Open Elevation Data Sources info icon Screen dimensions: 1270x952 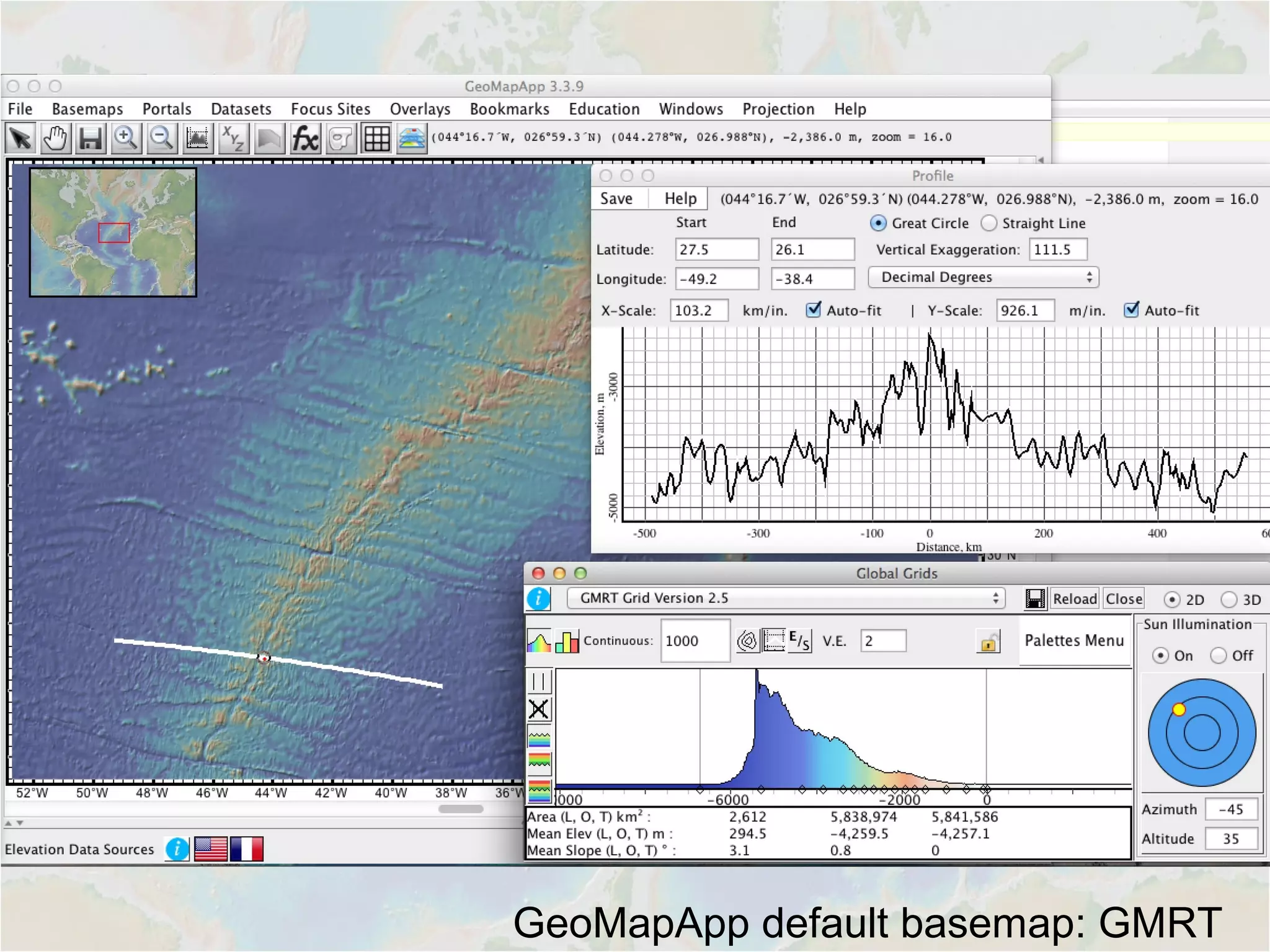(x=177, y=849)
